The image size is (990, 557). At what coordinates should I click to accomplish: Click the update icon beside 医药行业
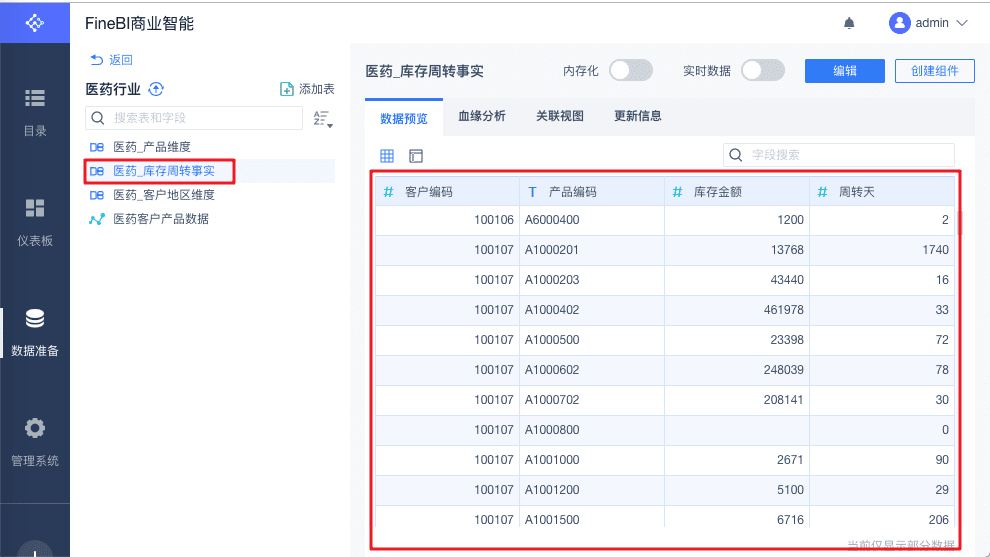coord(156,90)
